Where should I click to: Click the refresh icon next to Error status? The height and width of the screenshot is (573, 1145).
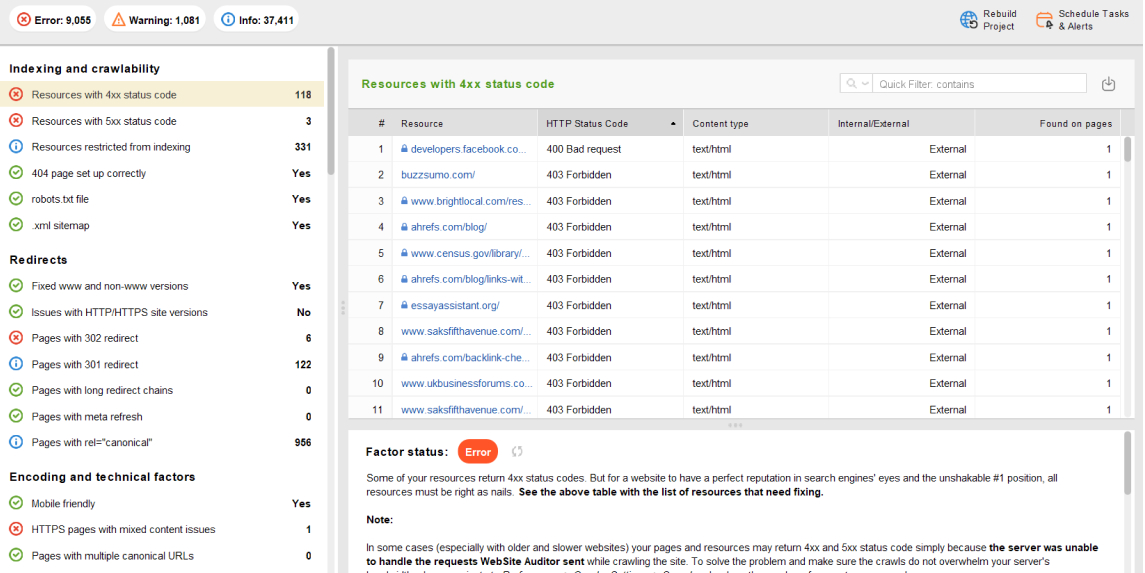tap(517, 452)
